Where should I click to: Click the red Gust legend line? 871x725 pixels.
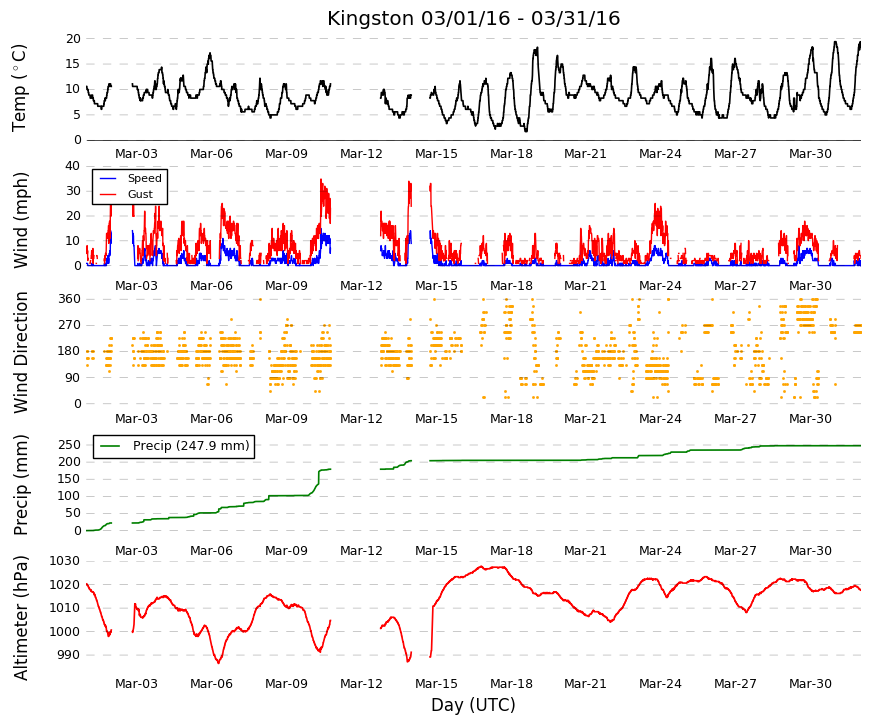[107, 194]
